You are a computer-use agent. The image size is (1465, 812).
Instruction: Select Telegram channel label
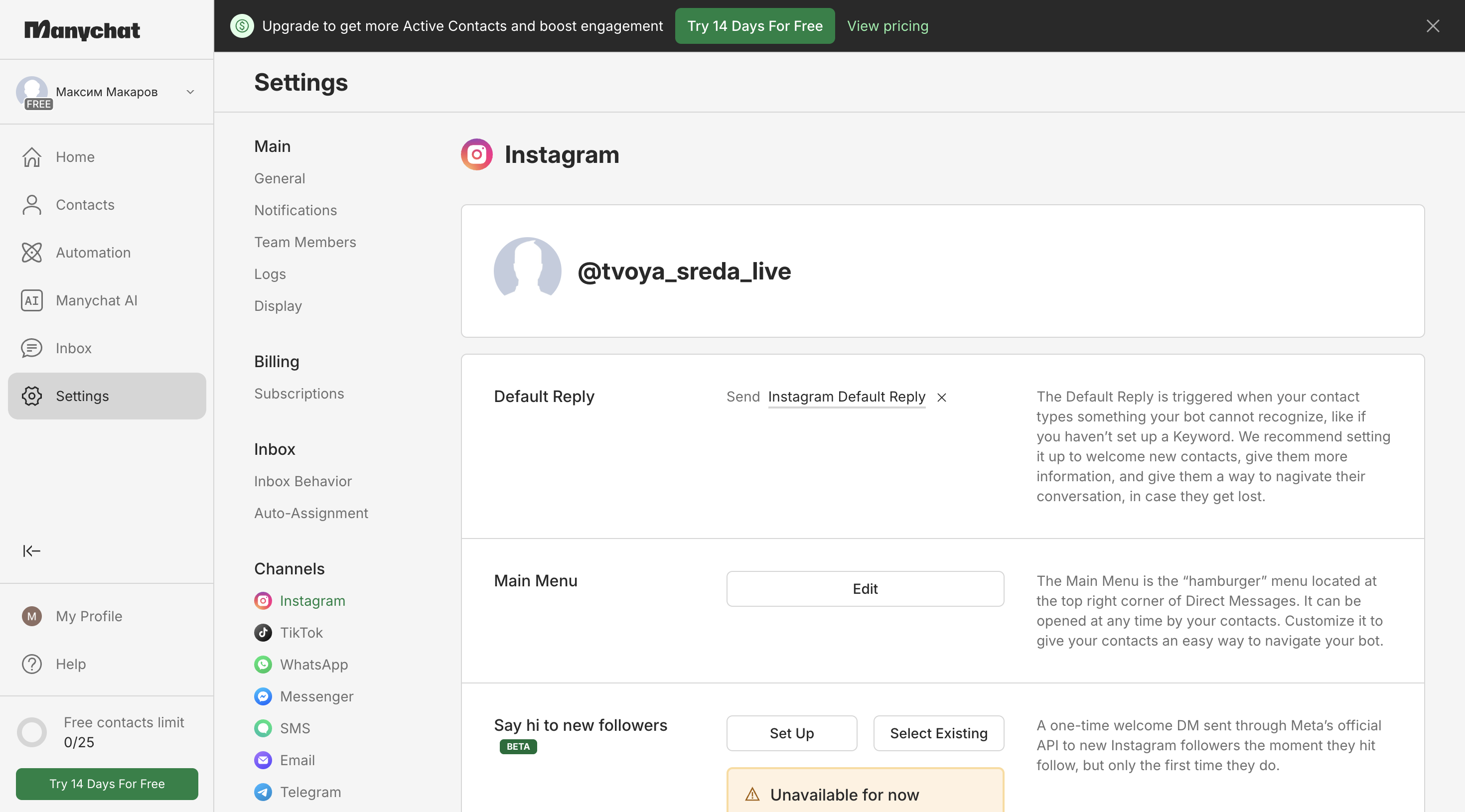pyautogui.click(x=310, y=792)
